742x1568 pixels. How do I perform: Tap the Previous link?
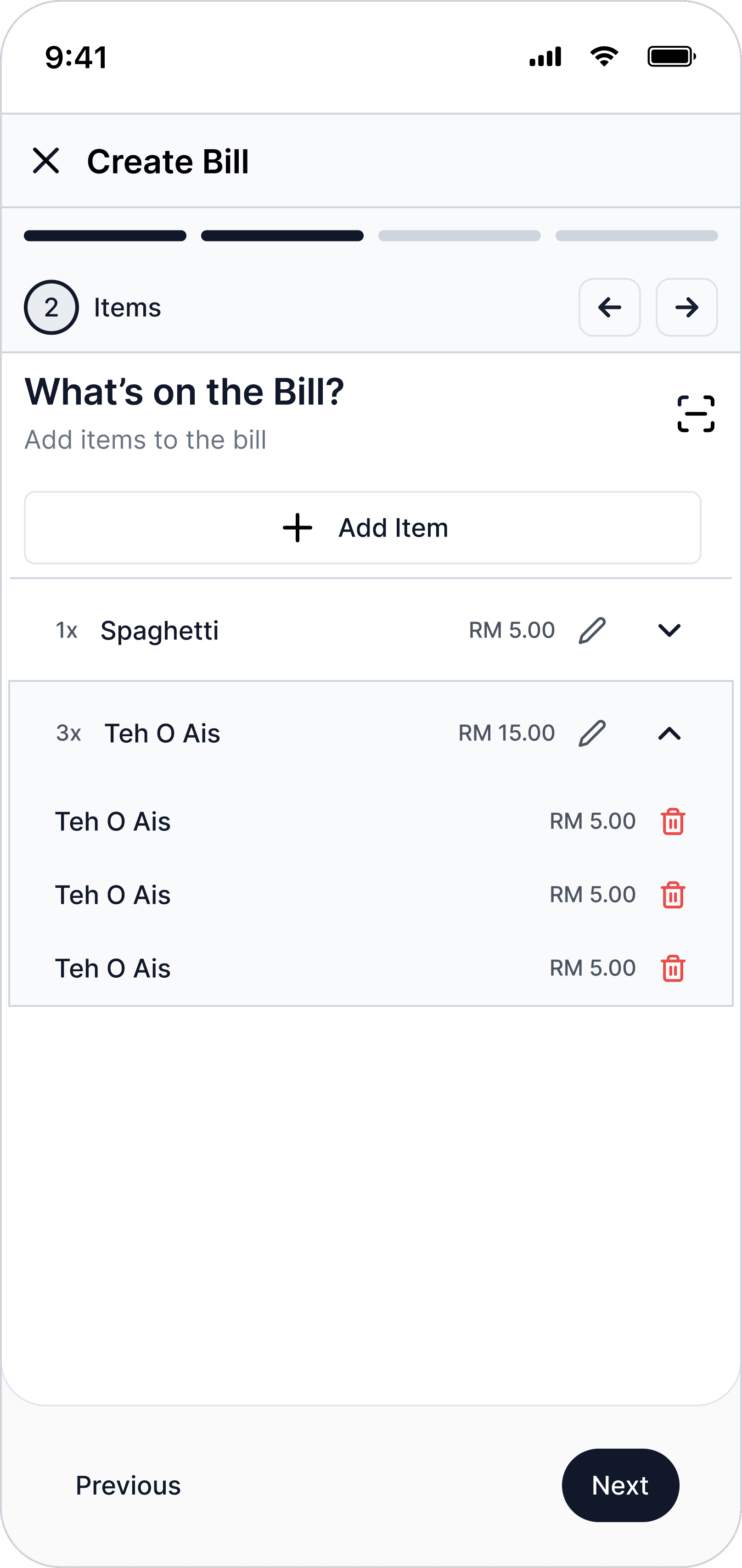(128, 1485)
